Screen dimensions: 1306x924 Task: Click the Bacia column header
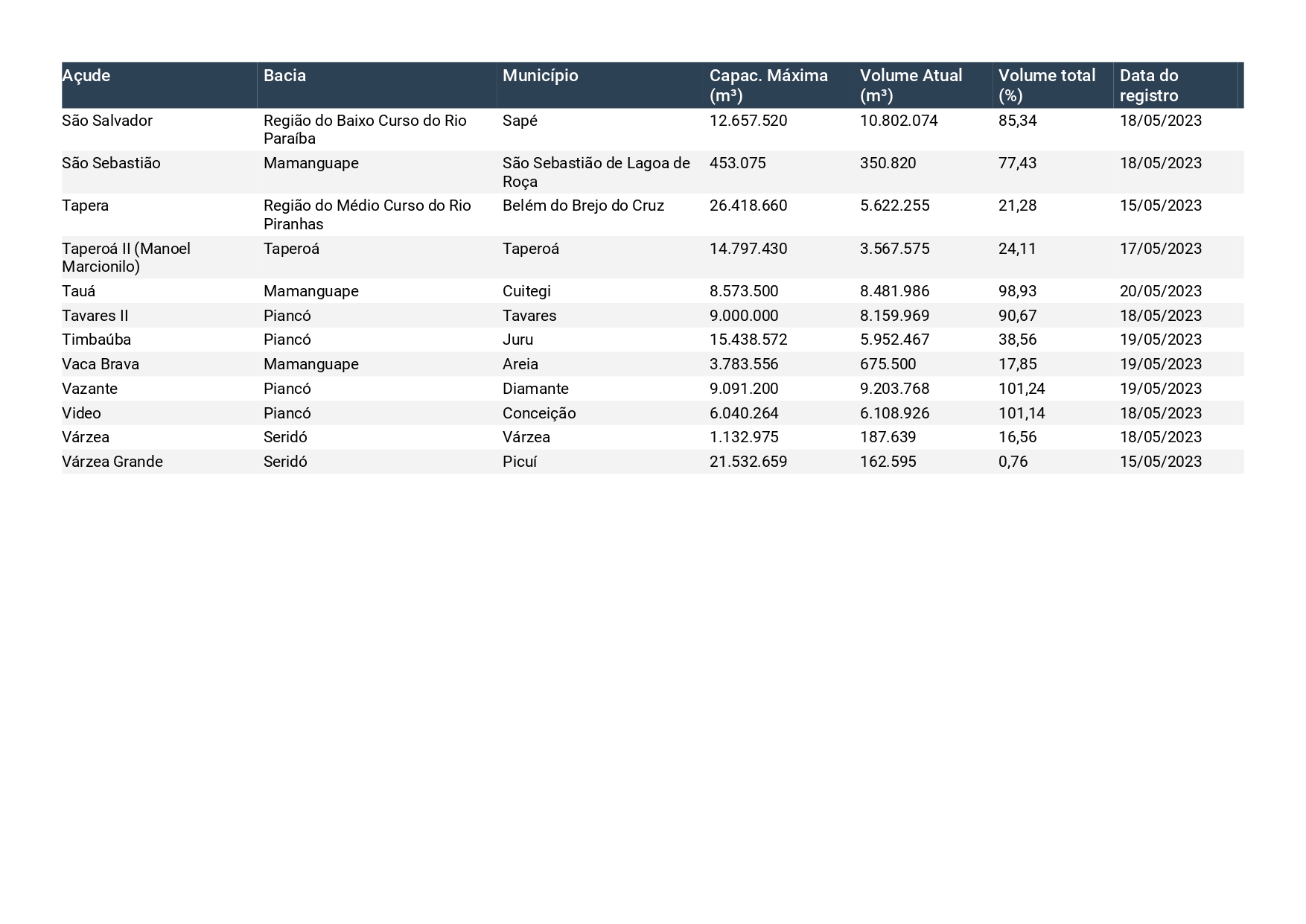point(284,75)
